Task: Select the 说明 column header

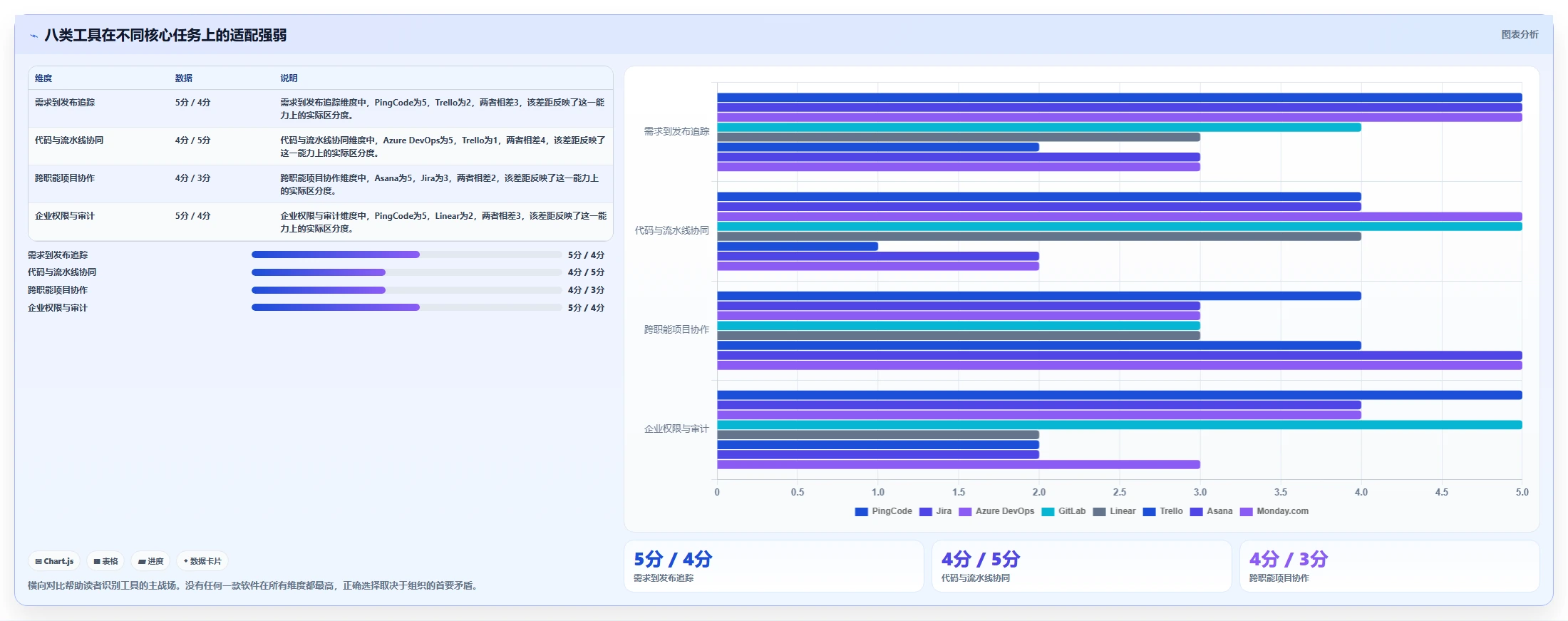Action: [289, 78]
